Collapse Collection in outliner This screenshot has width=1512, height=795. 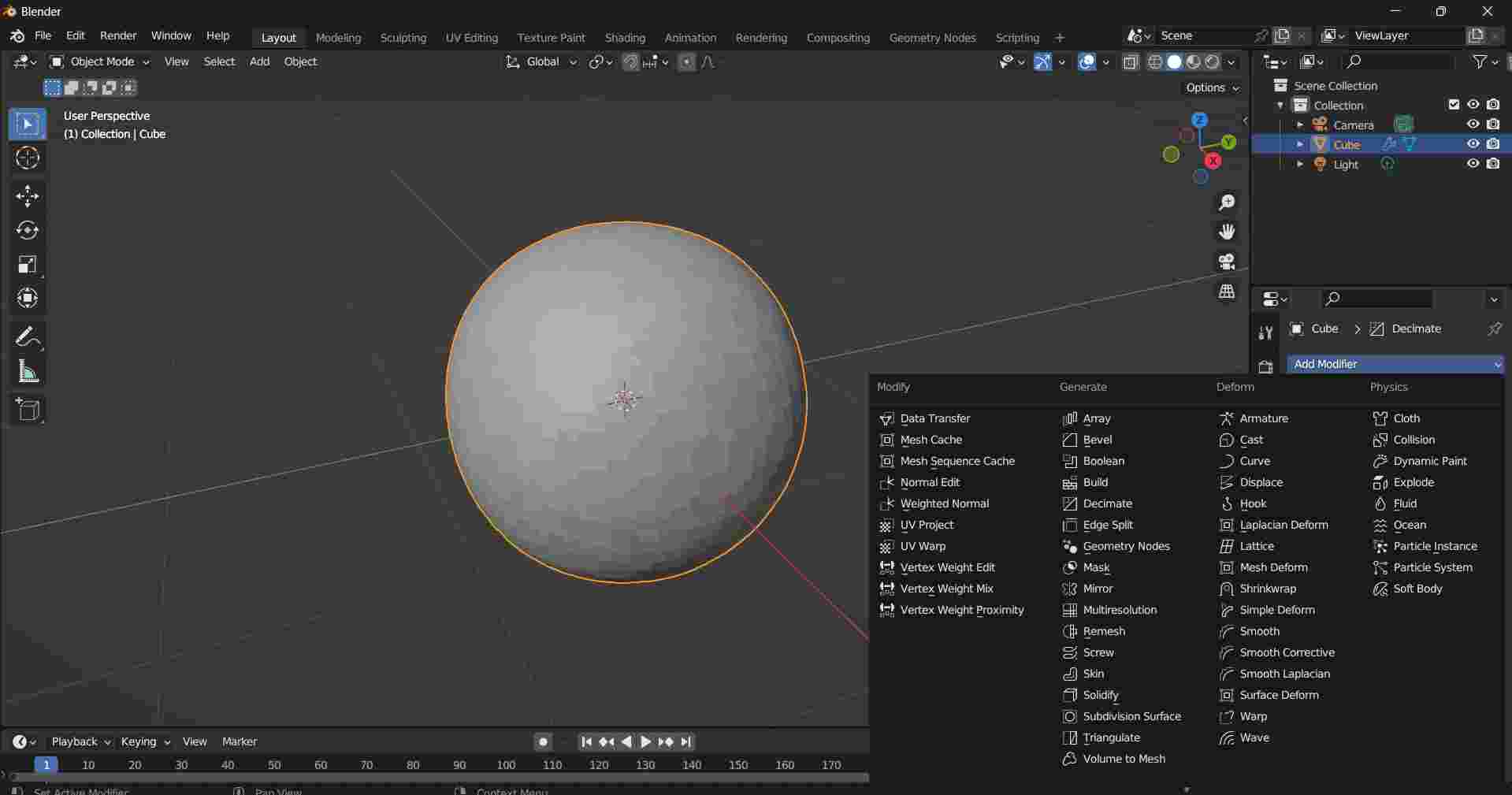click(x=1280, y=105)
